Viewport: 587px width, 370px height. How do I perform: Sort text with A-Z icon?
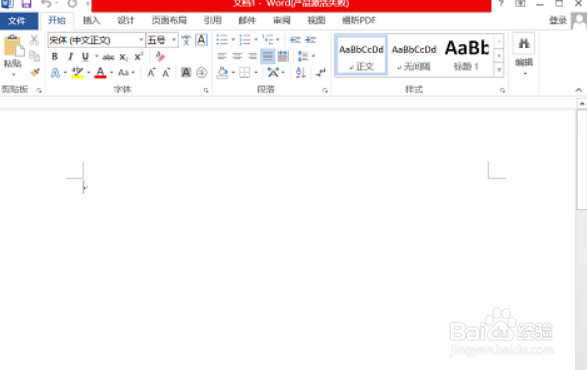(x=301, y=72)
